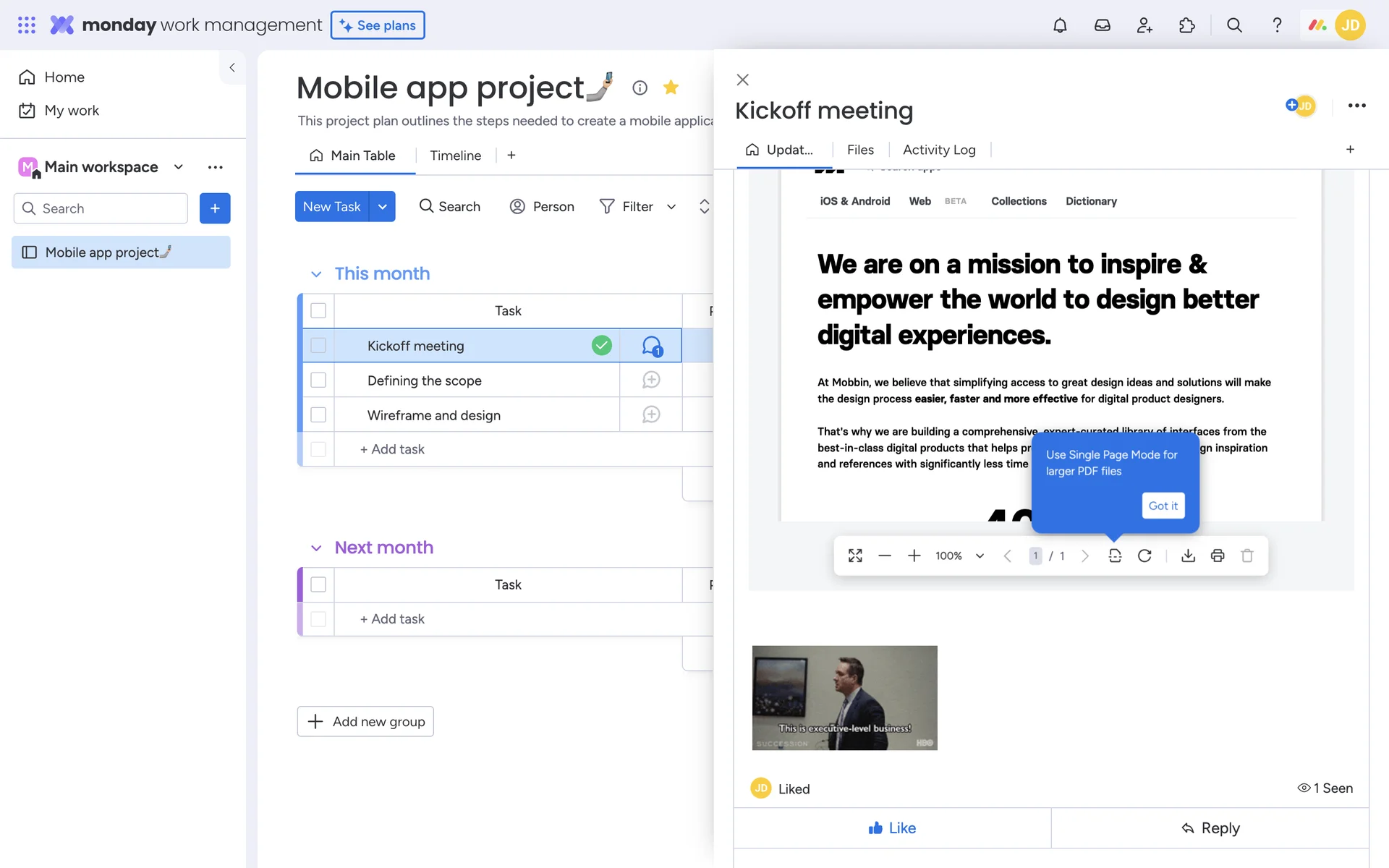This screenshot has width=1389, height=868.
Task: Rotate the PDF page
Action: point(1144,556)
